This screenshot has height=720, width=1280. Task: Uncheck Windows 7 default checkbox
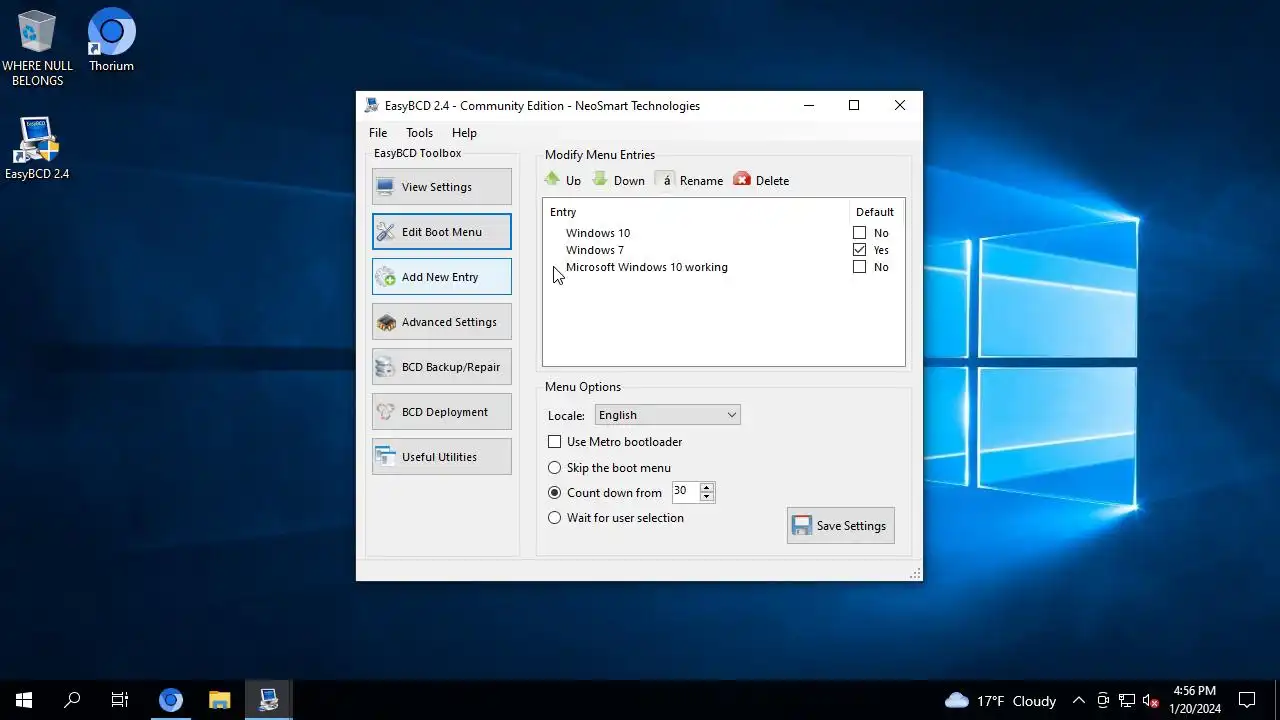[859, 250]
